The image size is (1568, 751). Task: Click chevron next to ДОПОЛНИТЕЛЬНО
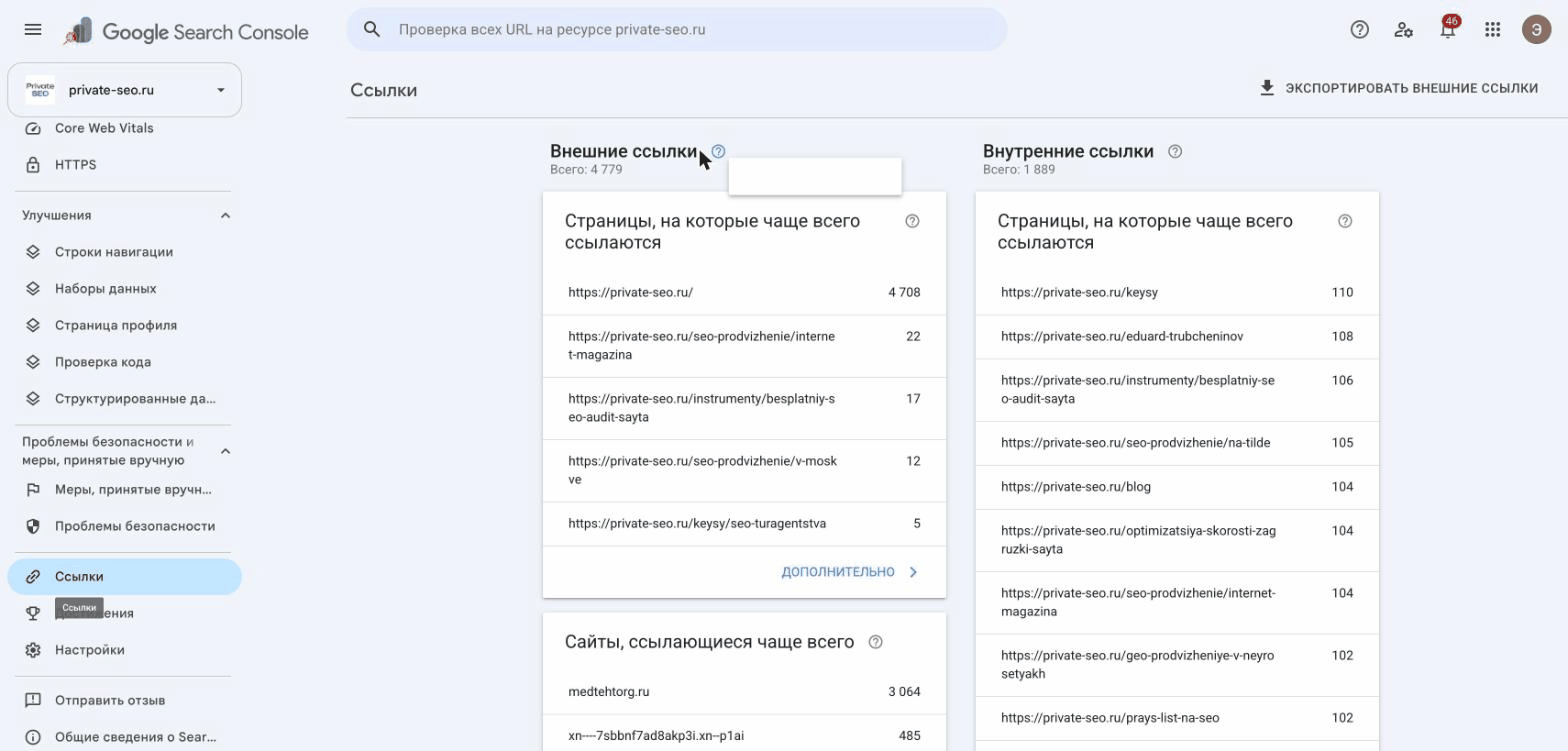coord(913,572)
